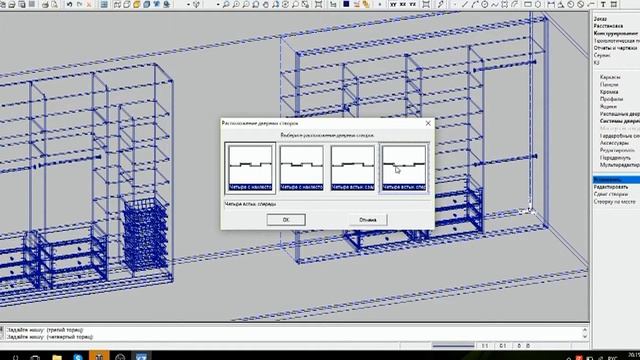
Task: Open the blue table grid icon
Action: (104, 4)
